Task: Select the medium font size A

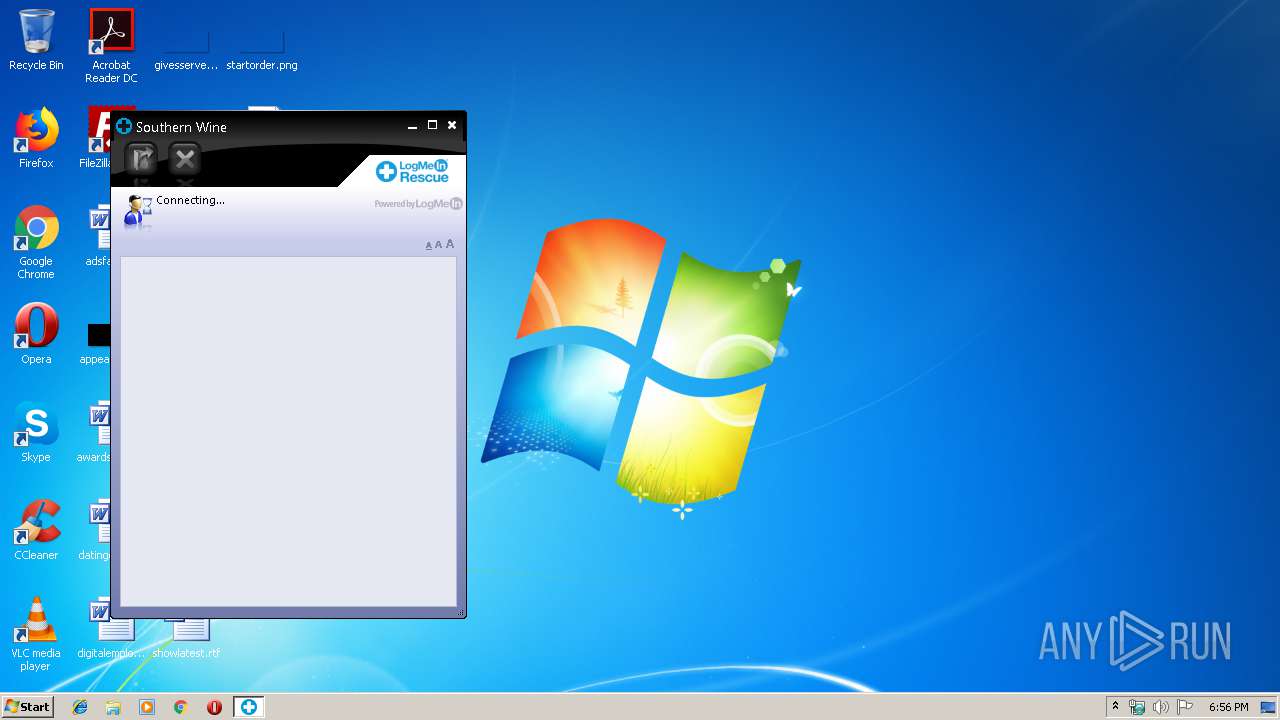Action: 438,245
